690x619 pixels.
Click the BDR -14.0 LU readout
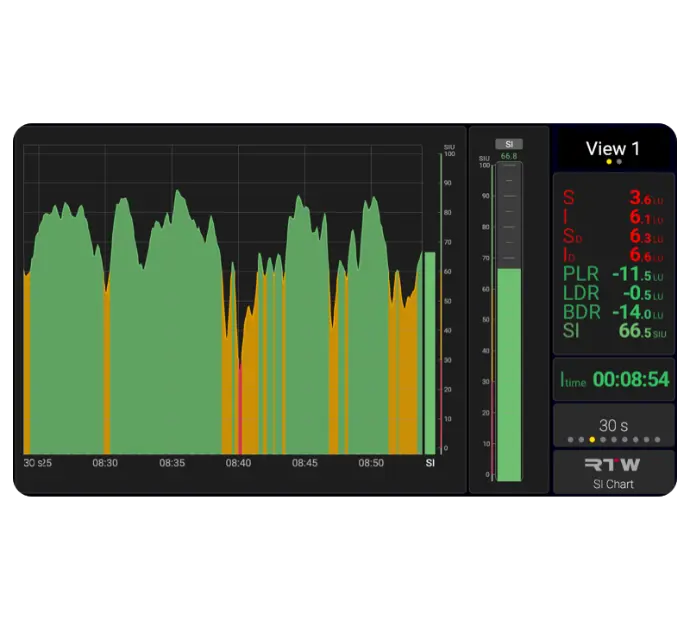613,312
